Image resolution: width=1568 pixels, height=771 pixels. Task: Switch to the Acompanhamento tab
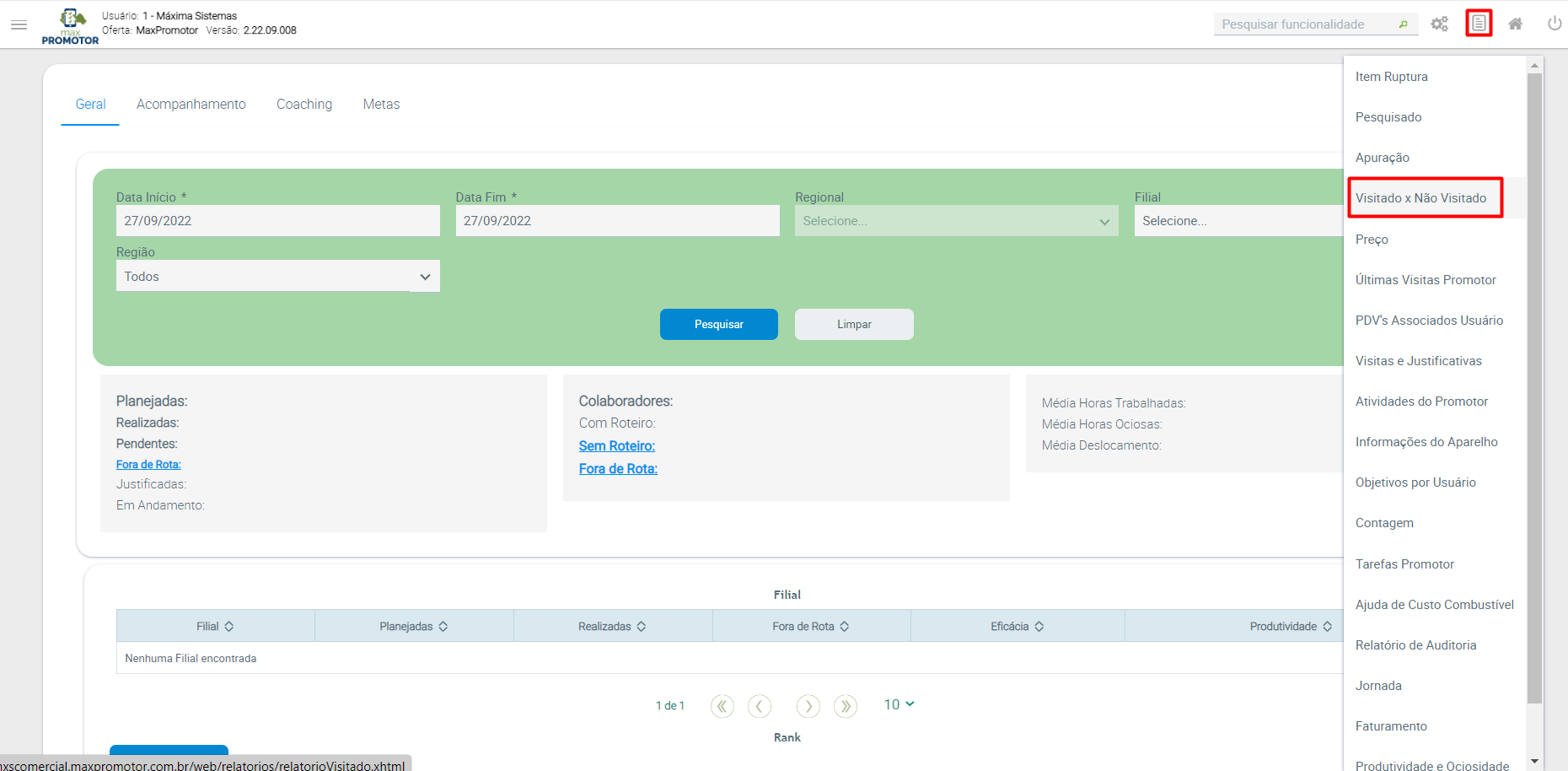click(x=191, y=104)
